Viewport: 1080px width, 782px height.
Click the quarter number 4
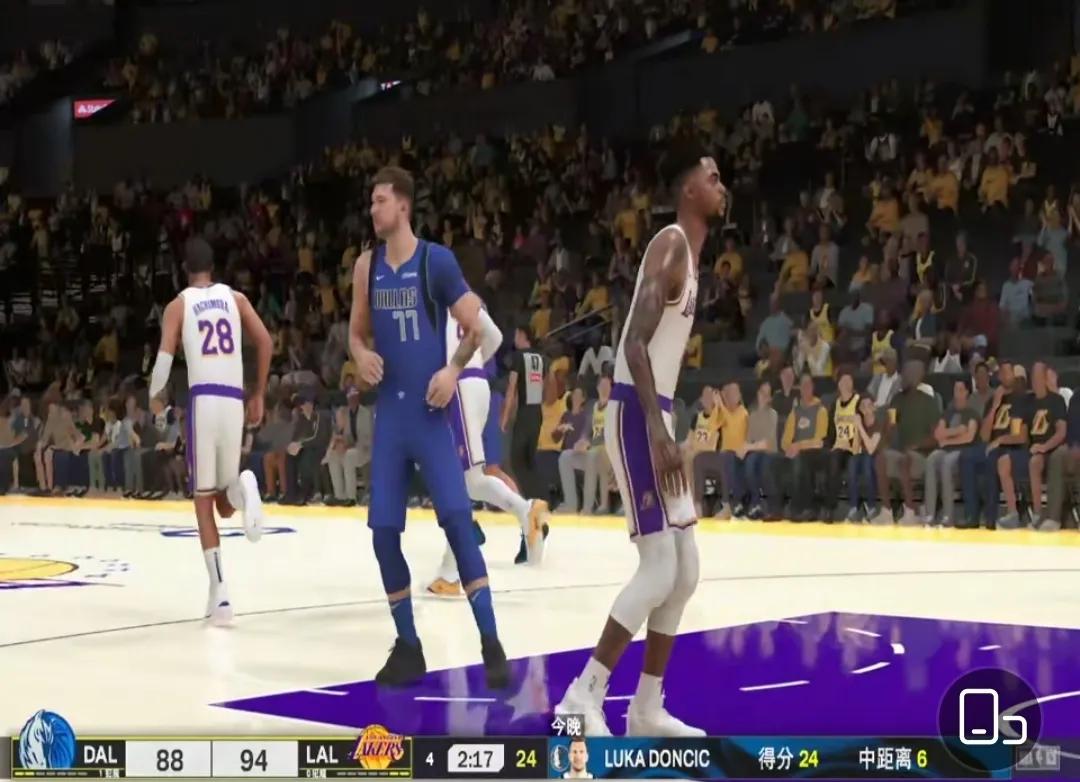(x=430, y=759)
